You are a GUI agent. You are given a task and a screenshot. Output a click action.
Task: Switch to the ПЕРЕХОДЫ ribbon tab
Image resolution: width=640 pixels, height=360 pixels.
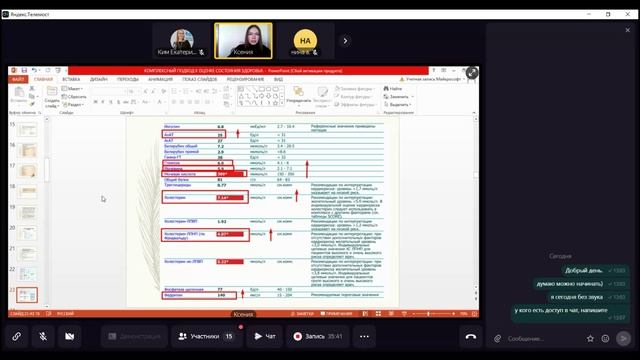tap(128, 79)
